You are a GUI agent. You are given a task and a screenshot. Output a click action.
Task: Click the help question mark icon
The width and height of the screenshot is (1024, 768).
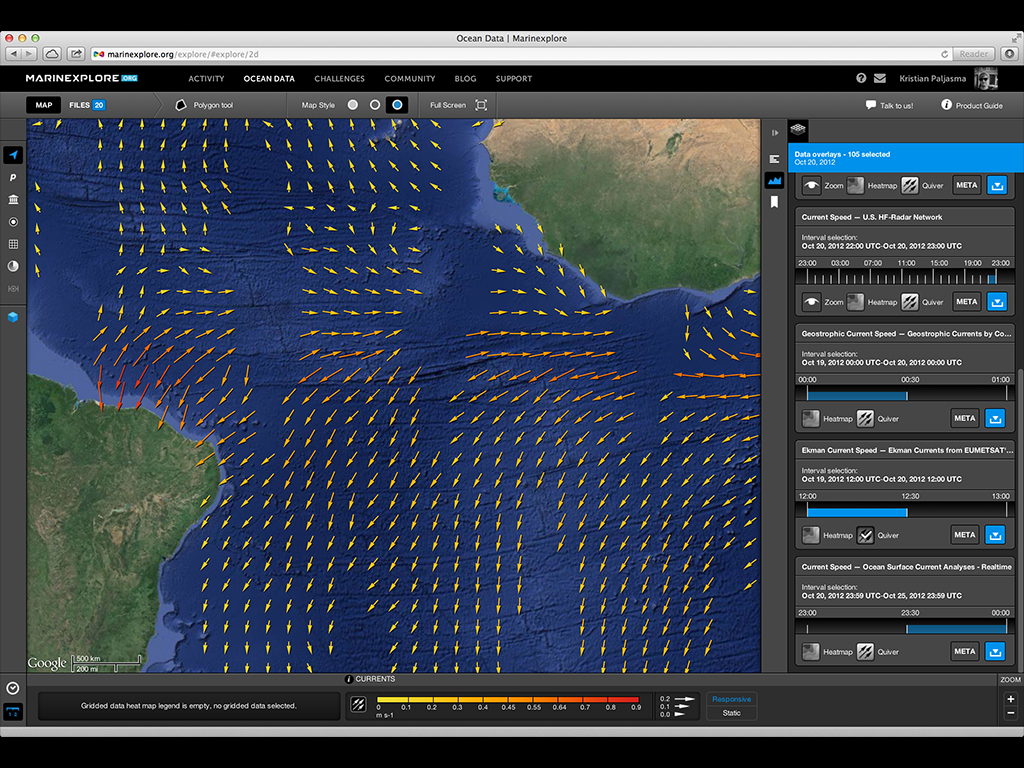(x=861, y=78)
